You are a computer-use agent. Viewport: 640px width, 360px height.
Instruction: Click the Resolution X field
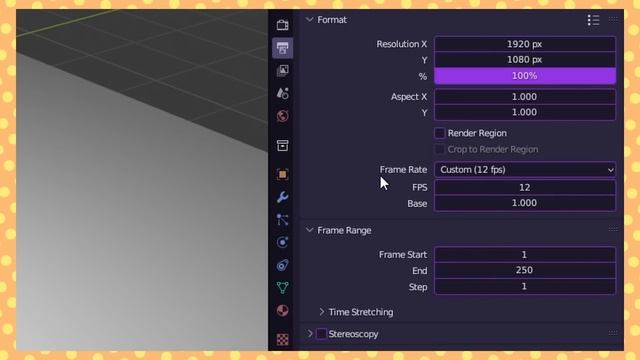(525, 44)
